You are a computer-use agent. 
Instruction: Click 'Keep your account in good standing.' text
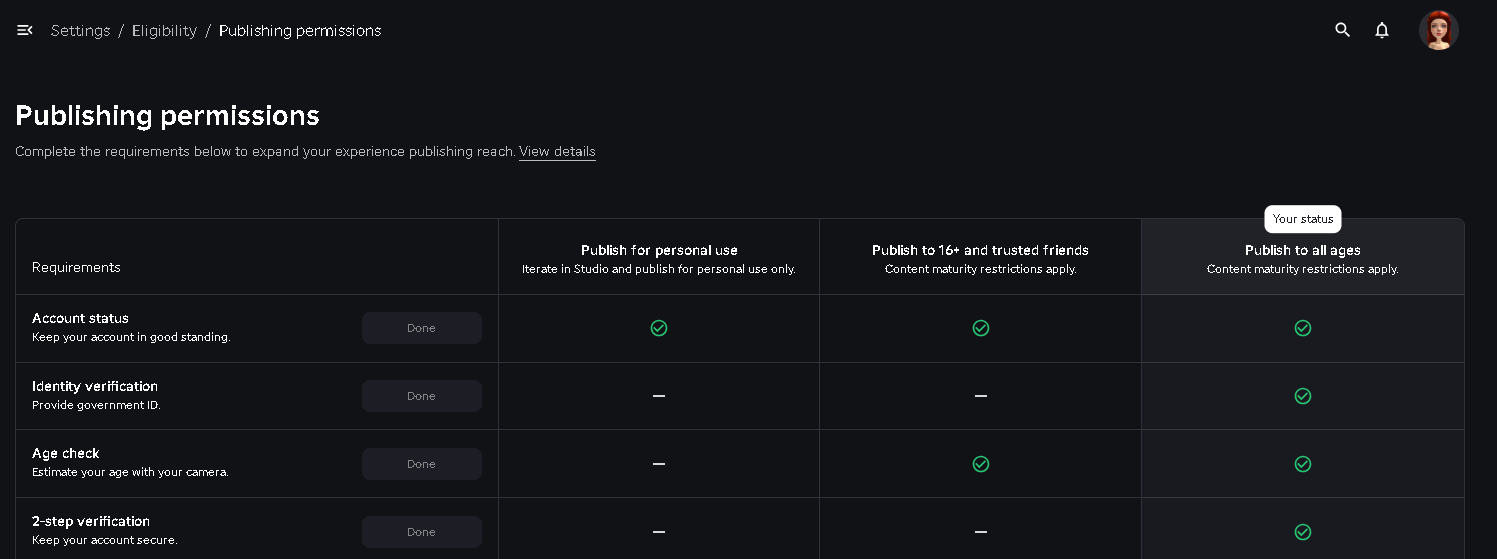pyautogui.click(x=131, y=337)
